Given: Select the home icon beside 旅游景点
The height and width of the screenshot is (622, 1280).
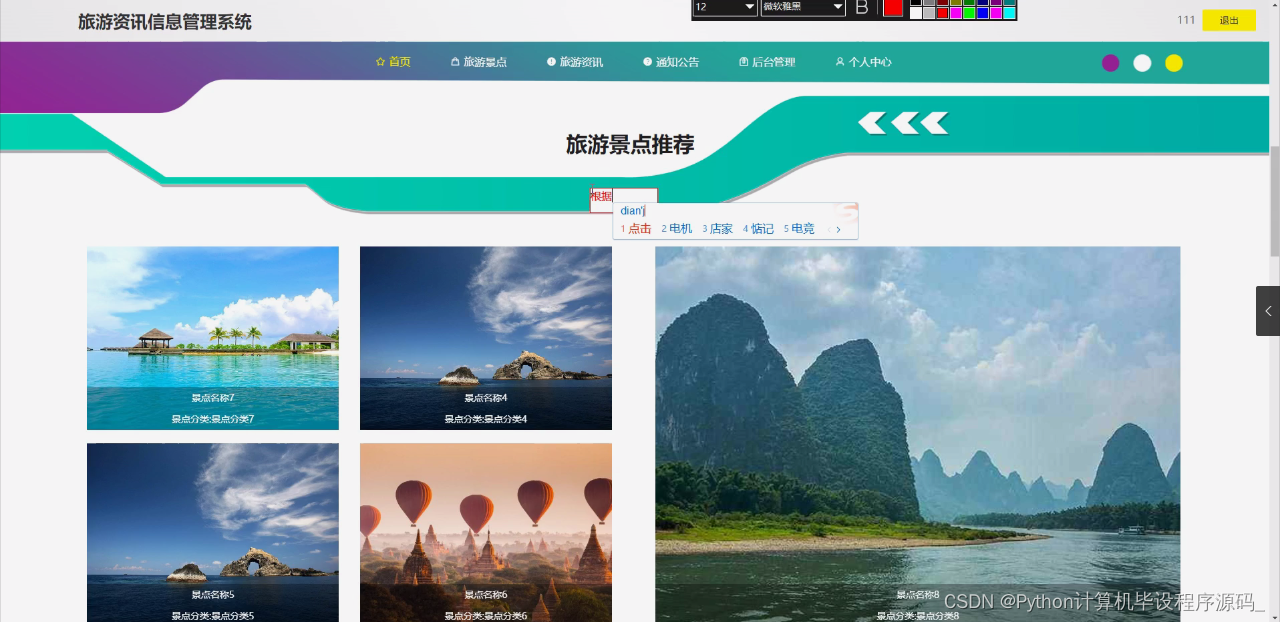Looking at the screenshot, I should pyautogui.click(x=454, y=61).
